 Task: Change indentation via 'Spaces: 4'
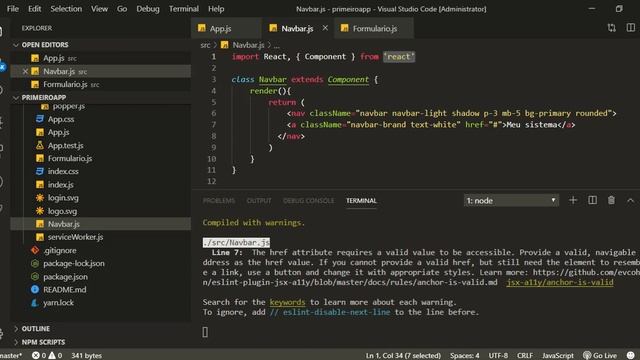pos(464,355)
